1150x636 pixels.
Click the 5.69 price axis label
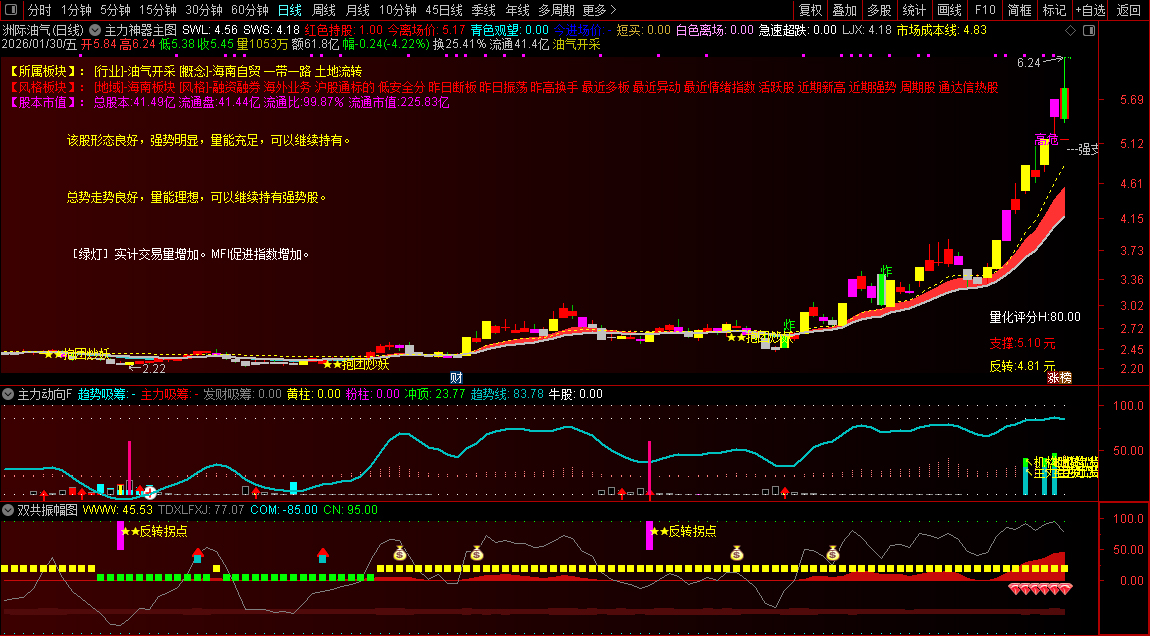[x=1132, y=100]
